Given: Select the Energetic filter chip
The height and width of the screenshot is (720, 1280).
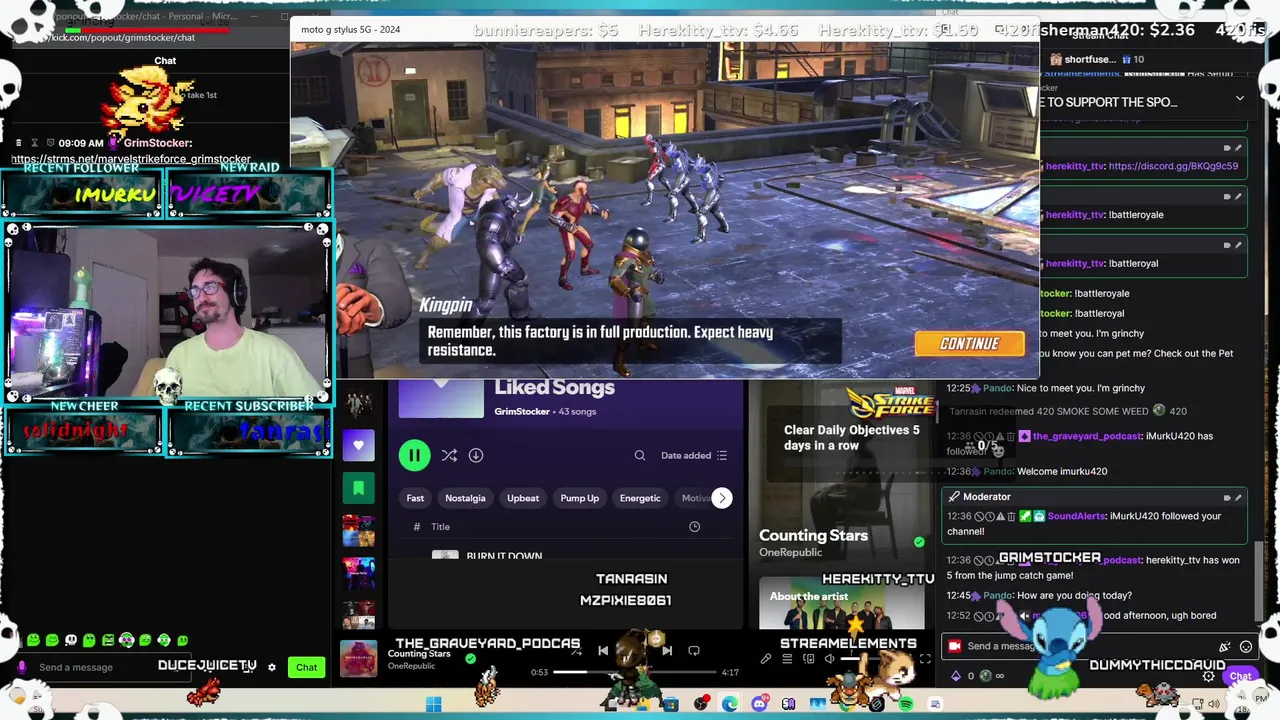Looking at the screenshot, I should click(640, 498).
